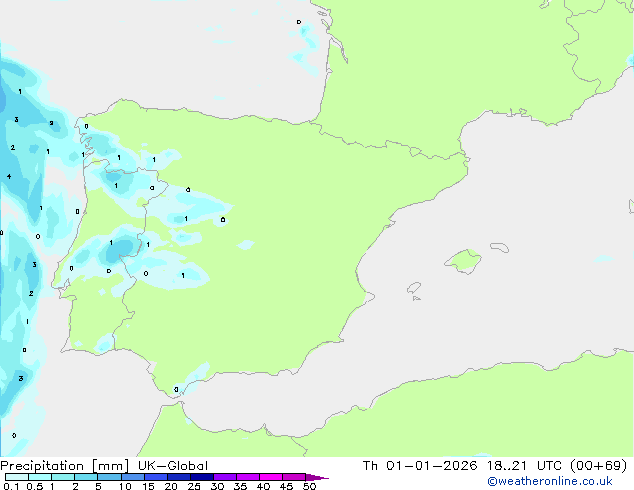Click the '10' legend scale label
This screenshot has width=634, height=490.
click(125, 486)
